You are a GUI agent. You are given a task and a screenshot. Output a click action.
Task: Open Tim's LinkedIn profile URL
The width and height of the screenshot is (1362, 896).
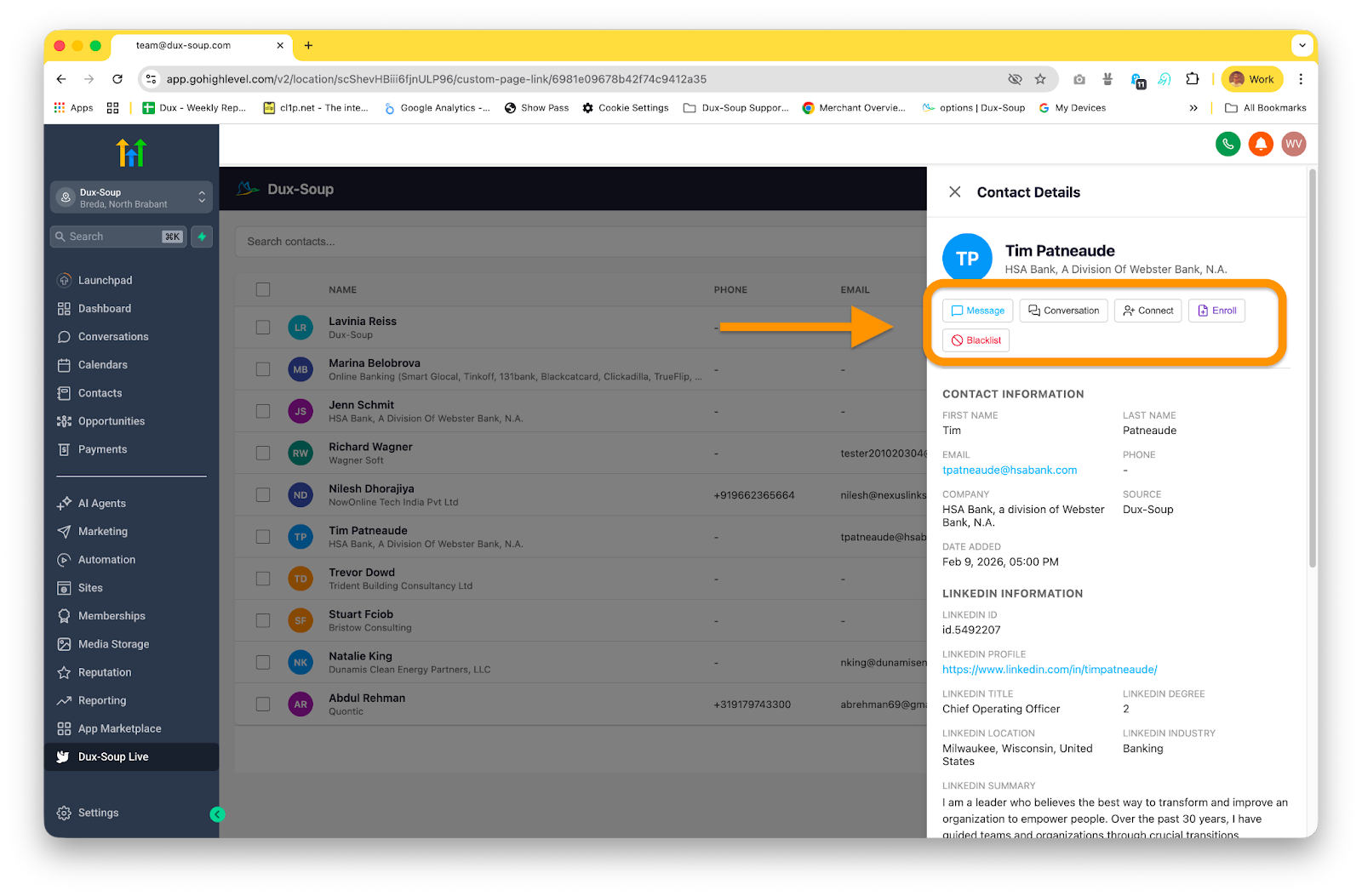1050,670
